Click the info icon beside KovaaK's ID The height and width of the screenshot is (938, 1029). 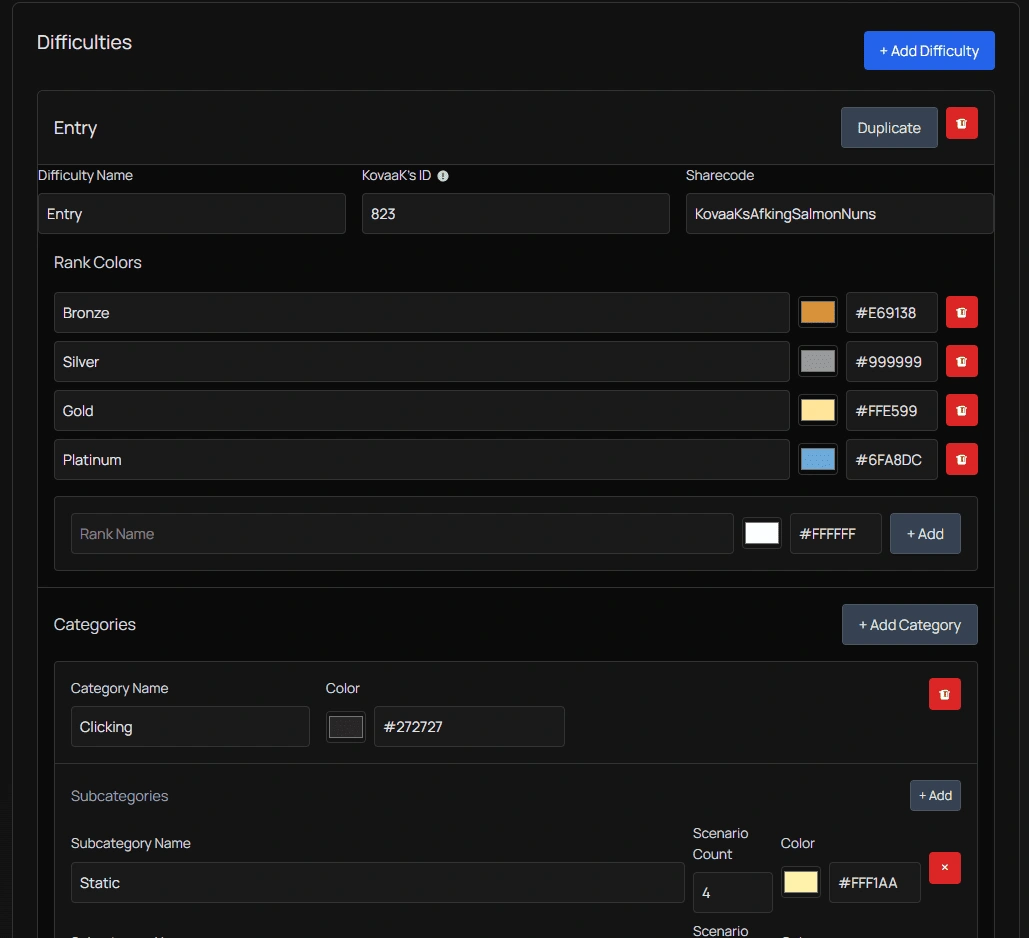[443, 175]
